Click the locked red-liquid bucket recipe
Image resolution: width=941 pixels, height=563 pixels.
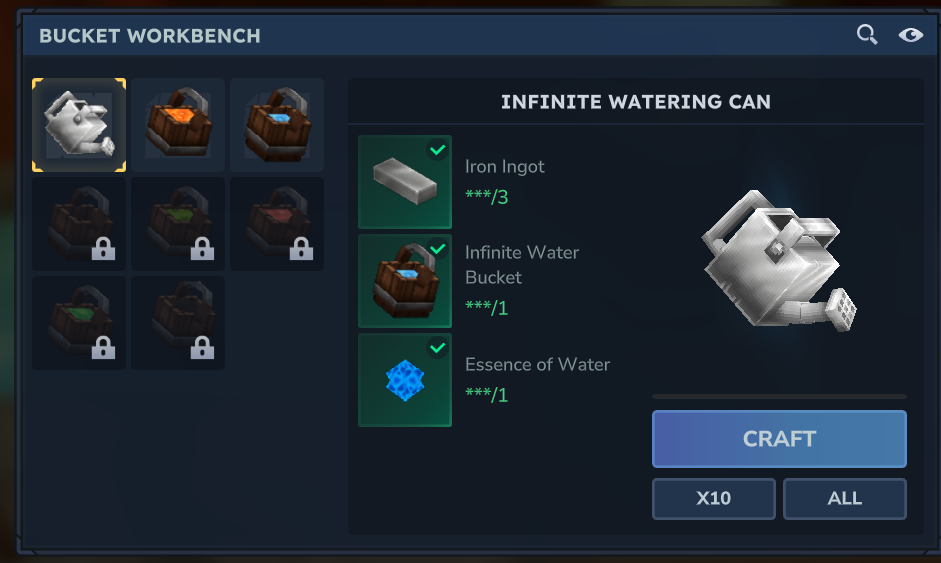[277, 224]
